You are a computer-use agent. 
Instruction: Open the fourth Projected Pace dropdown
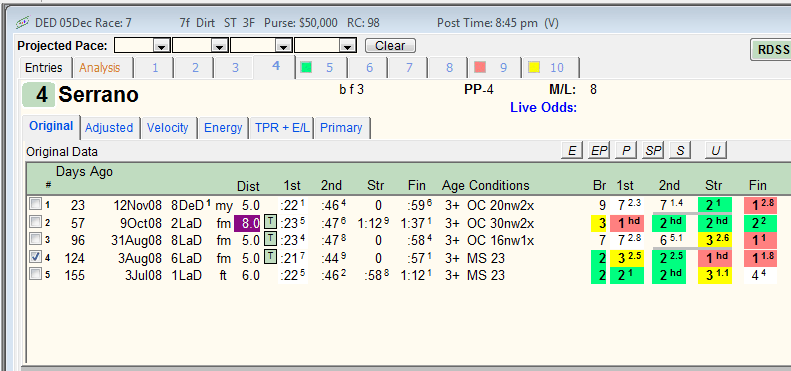(347, 46)
